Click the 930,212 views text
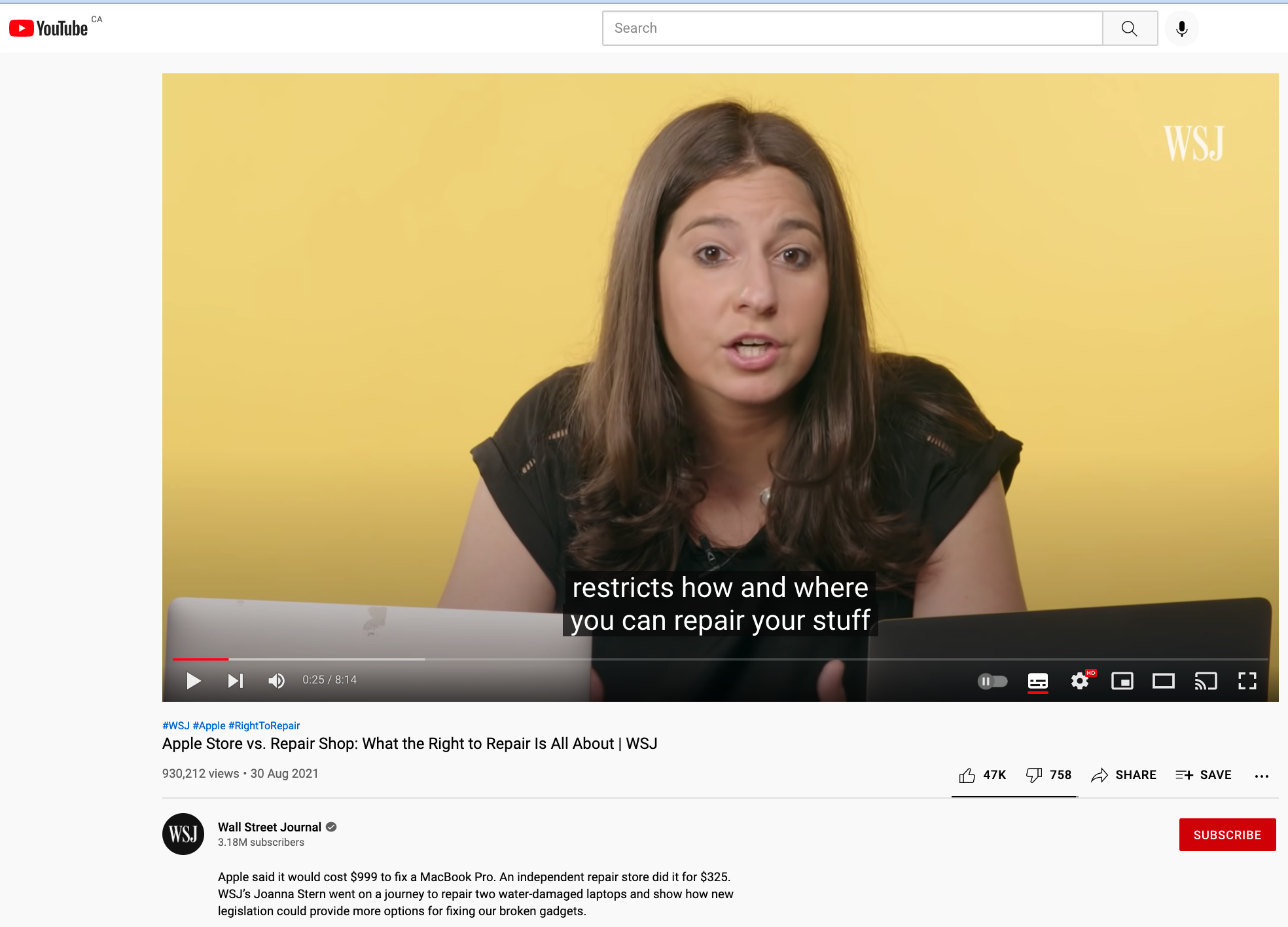This screenshot has width=1288, height=927. tap(201, 774)
